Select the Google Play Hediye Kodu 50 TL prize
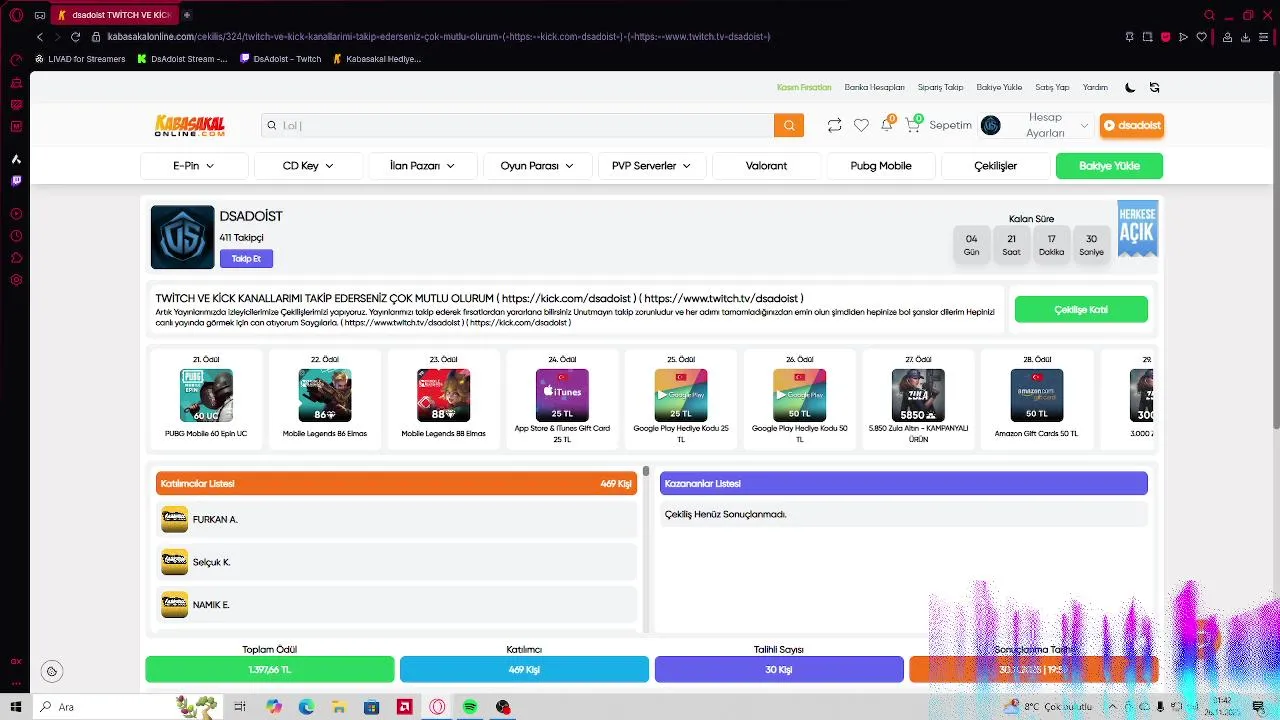Screen dimensions: 1280x720 click(799, 400)
